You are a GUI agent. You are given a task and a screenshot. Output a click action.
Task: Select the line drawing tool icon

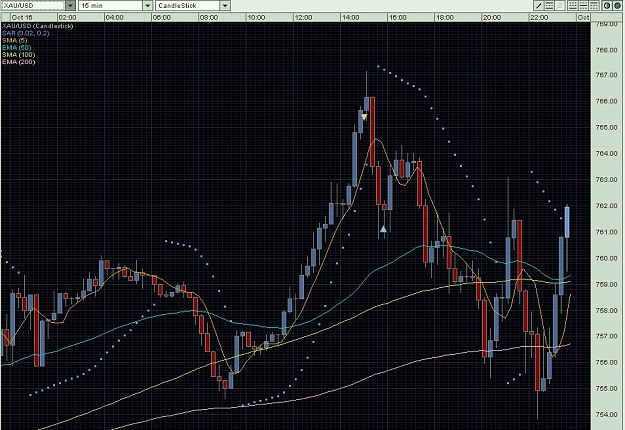(x=539, y=6)
